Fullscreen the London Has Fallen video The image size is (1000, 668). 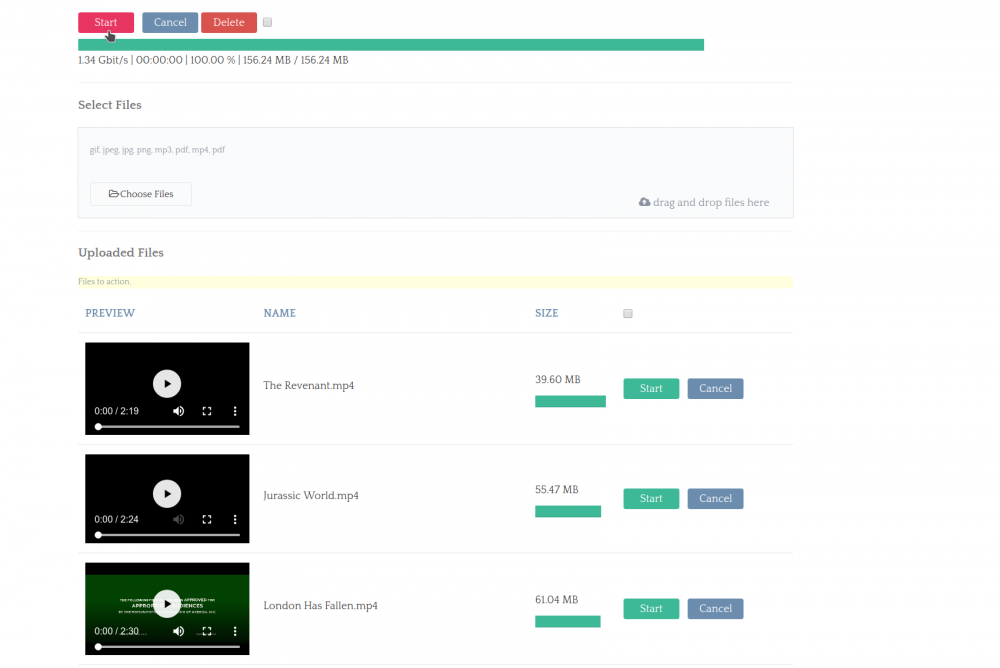click(x=207, y=632)
